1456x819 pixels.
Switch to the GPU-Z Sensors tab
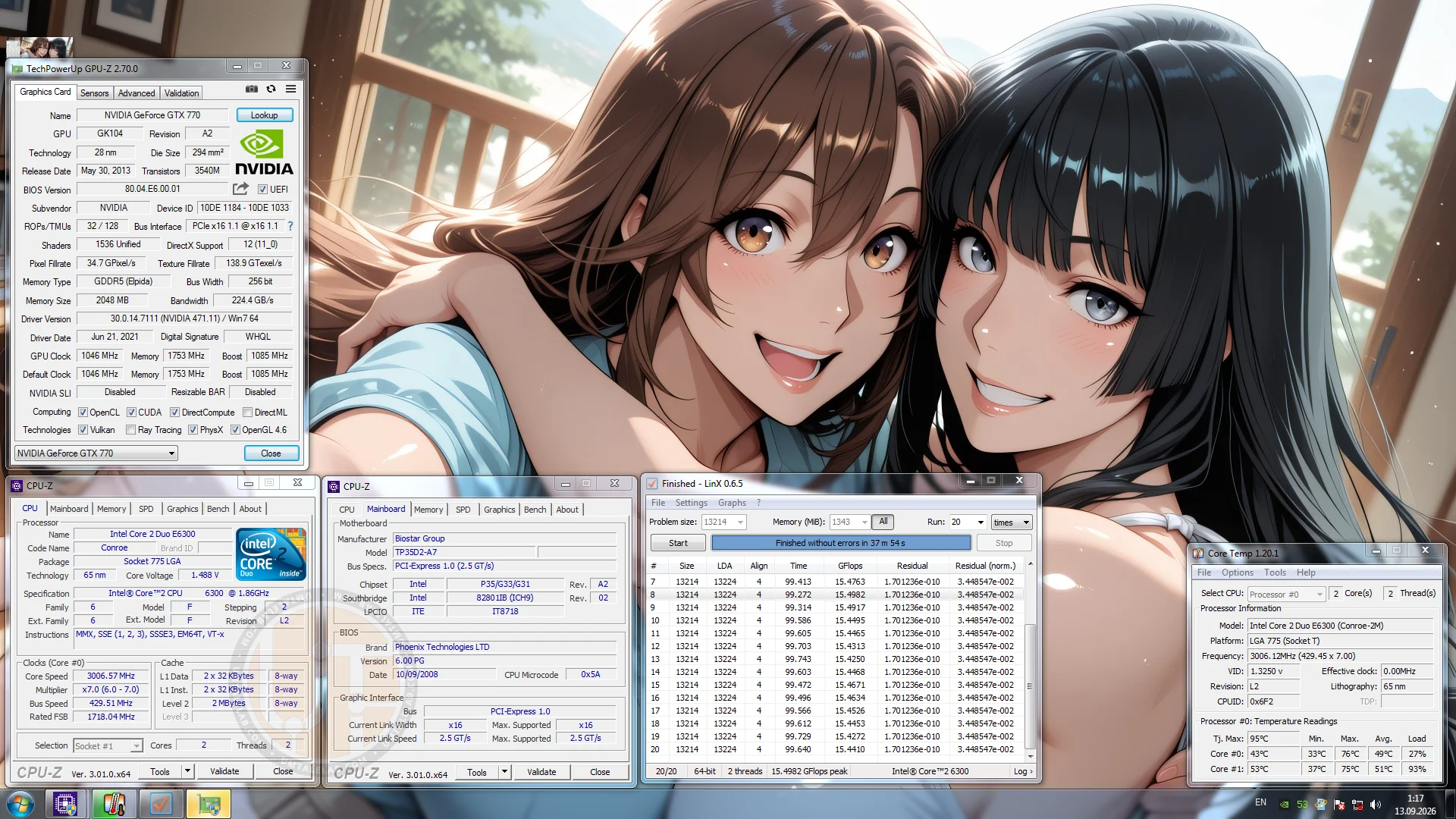click(95, 93)
